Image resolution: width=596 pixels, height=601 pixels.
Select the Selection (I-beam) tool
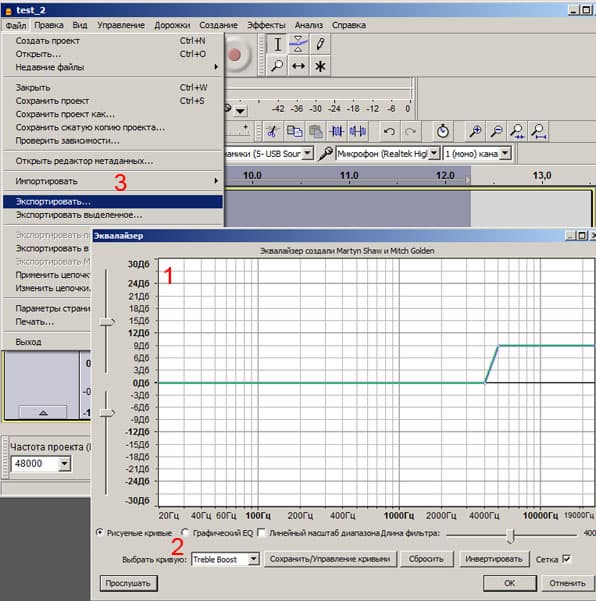[277, 44]
